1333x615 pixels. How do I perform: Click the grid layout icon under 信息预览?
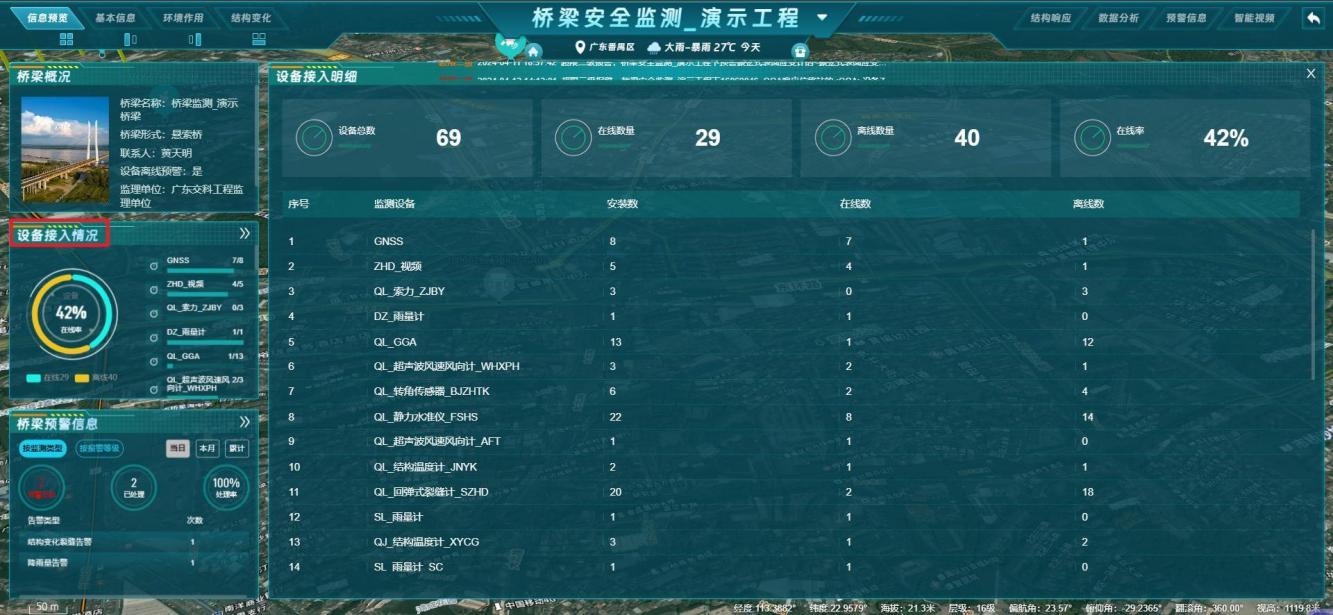[x=67, y=39]
